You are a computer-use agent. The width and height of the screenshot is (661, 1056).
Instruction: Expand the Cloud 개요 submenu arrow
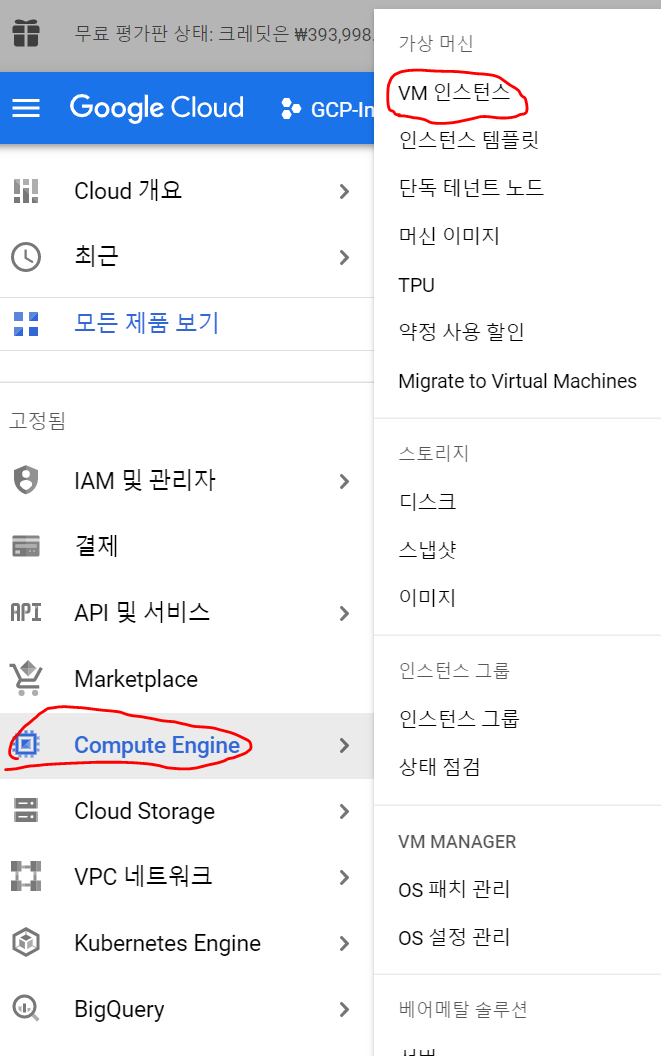(344, 191)
